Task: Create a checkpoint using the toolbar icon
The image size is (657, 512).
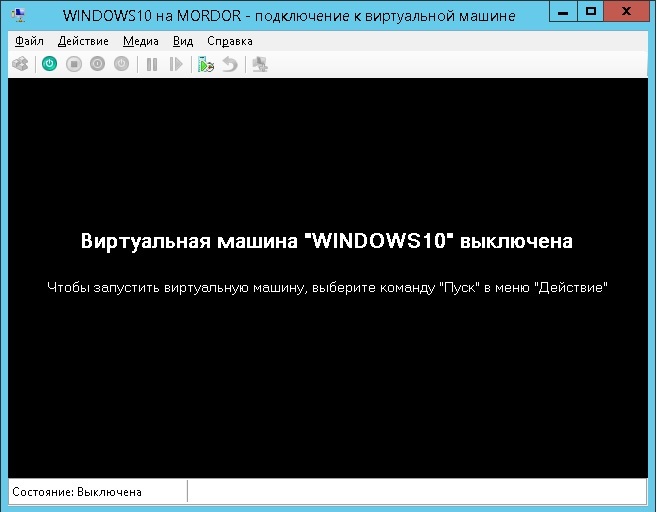Action: (206, 64)
